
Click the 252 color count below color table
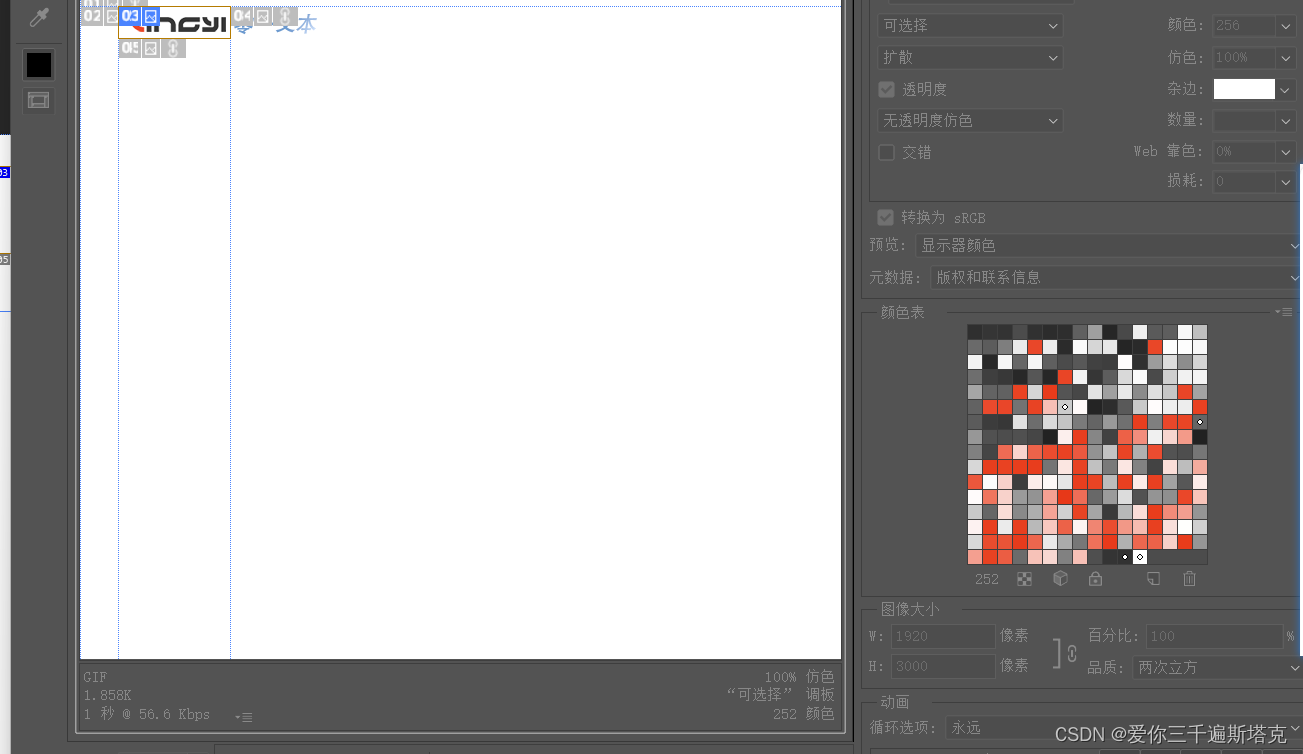pos(987,579)
